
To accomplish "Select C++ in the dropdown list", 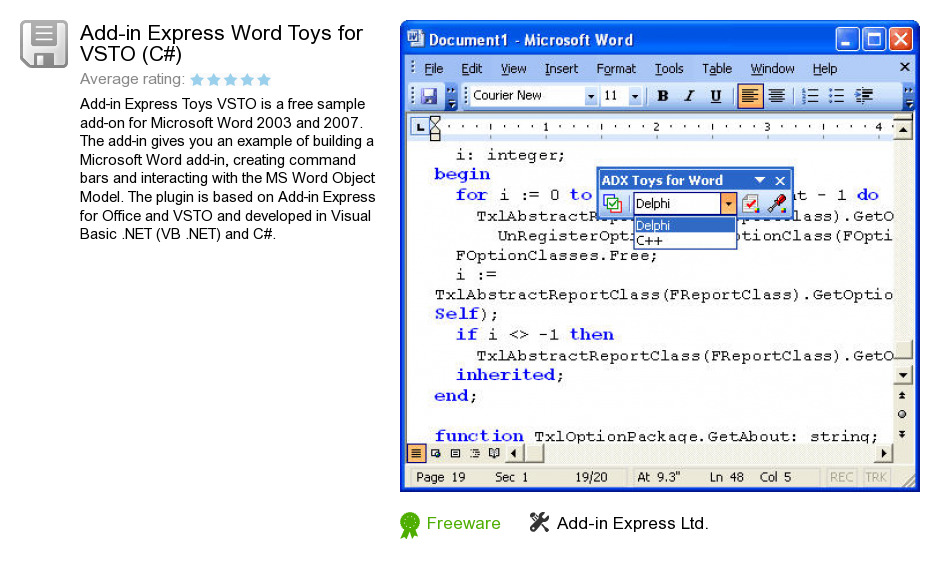I will (x=685, y=240).
